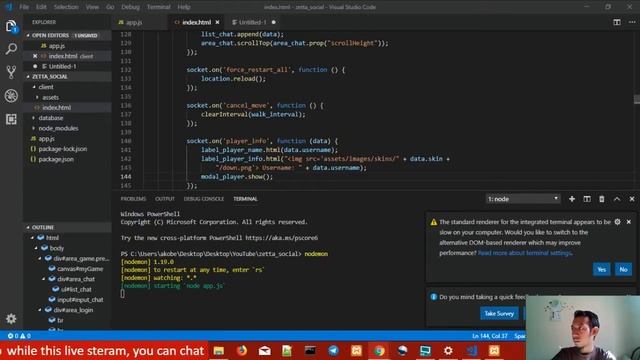Image resolution: width=640 pixels, height=360 pixels.
Task: Create a new terminal with plus icon
Action: click(x=572, y=199)
